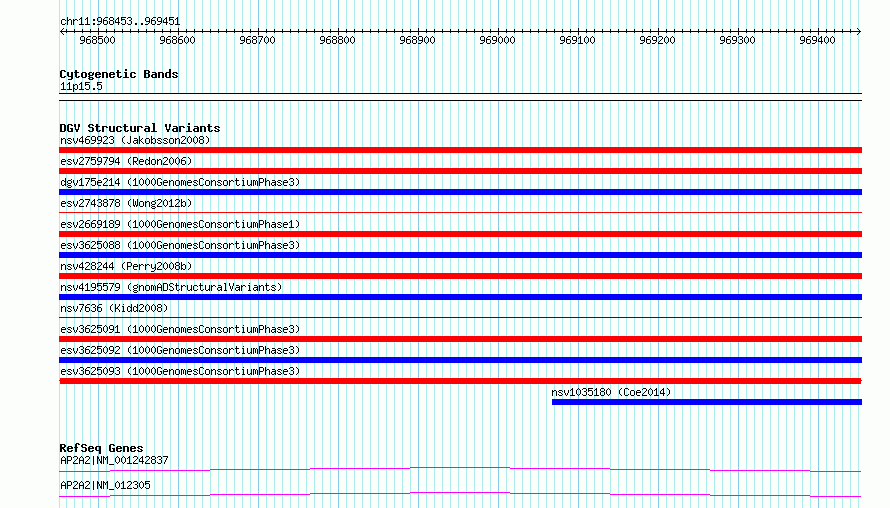Click the red bar under esv2759794
890x508 pixels.
(460, 171)
